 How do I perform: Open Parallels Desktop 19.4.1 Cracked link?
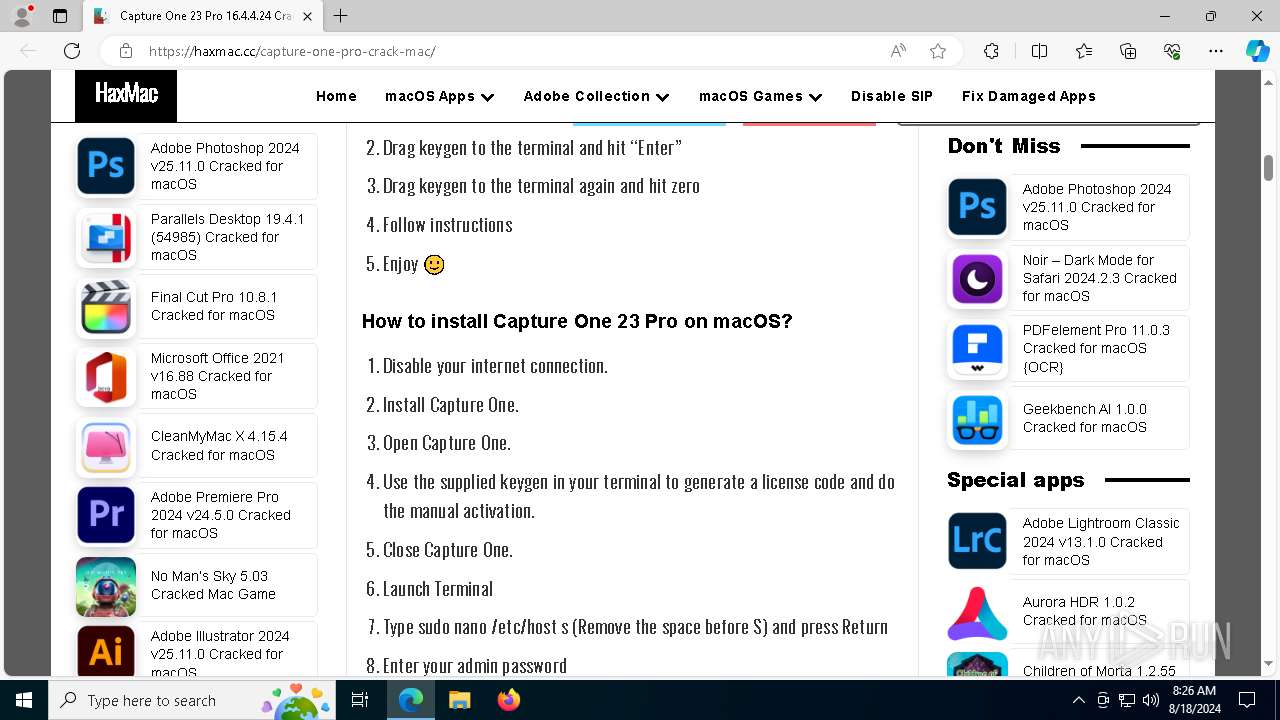228,237
